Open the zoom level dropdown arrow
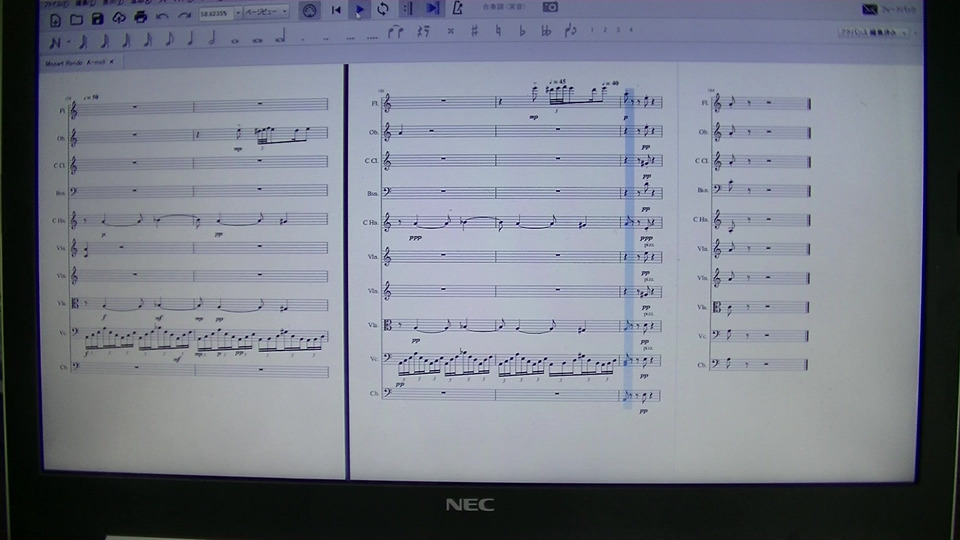The image size is (960, 540). (x=238, y=13)
